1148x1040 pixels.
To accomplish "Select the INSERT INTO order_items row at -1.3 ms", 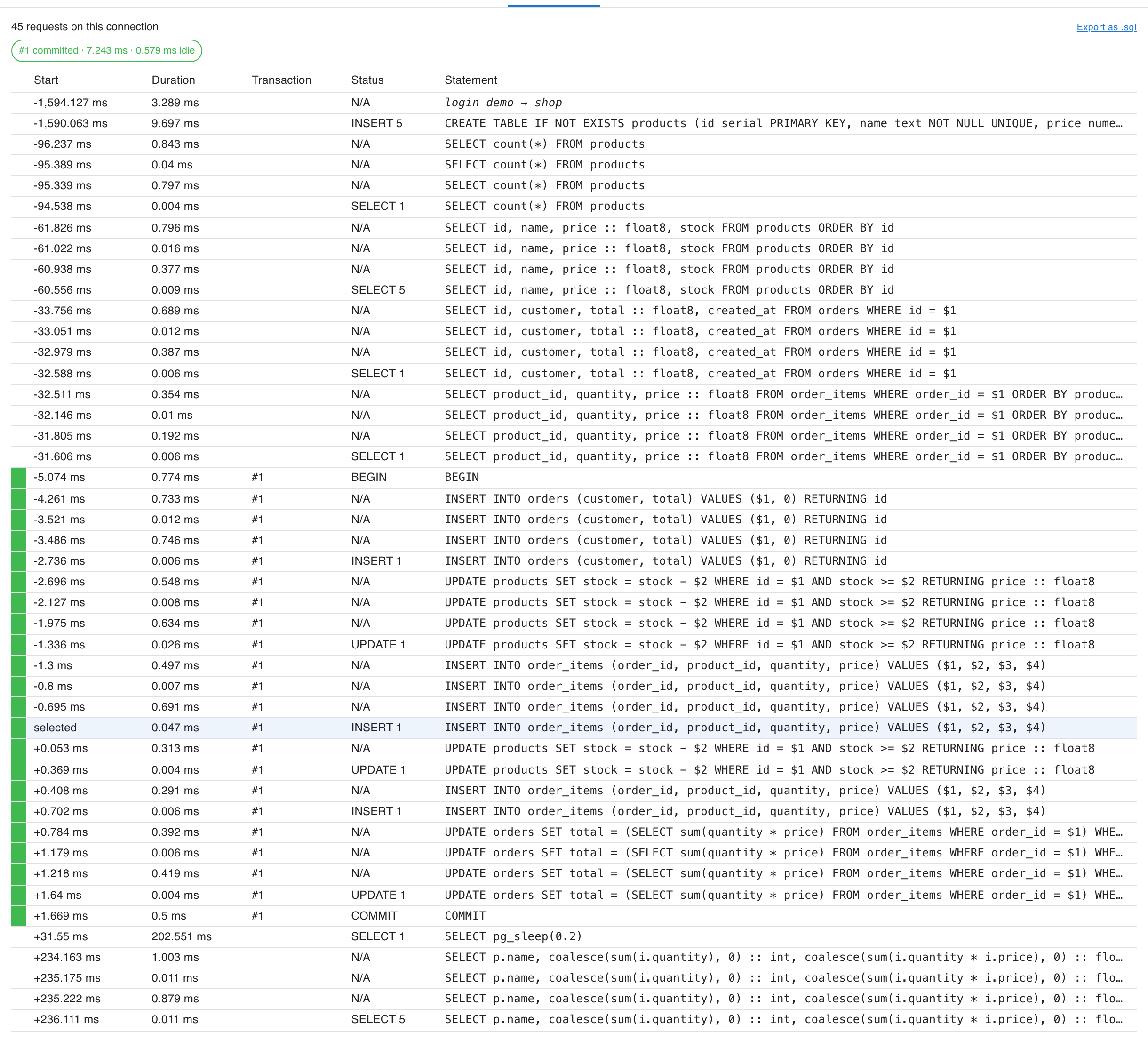I will [x=574, y=665].
